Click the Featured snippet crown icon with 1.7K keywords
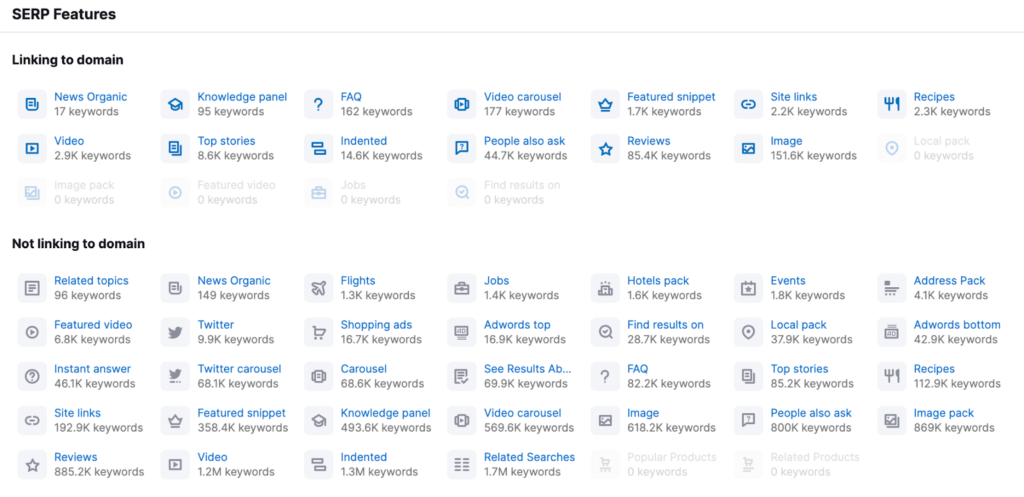The width and height of the screenshot is (1024, 497). tap(605, 104)
